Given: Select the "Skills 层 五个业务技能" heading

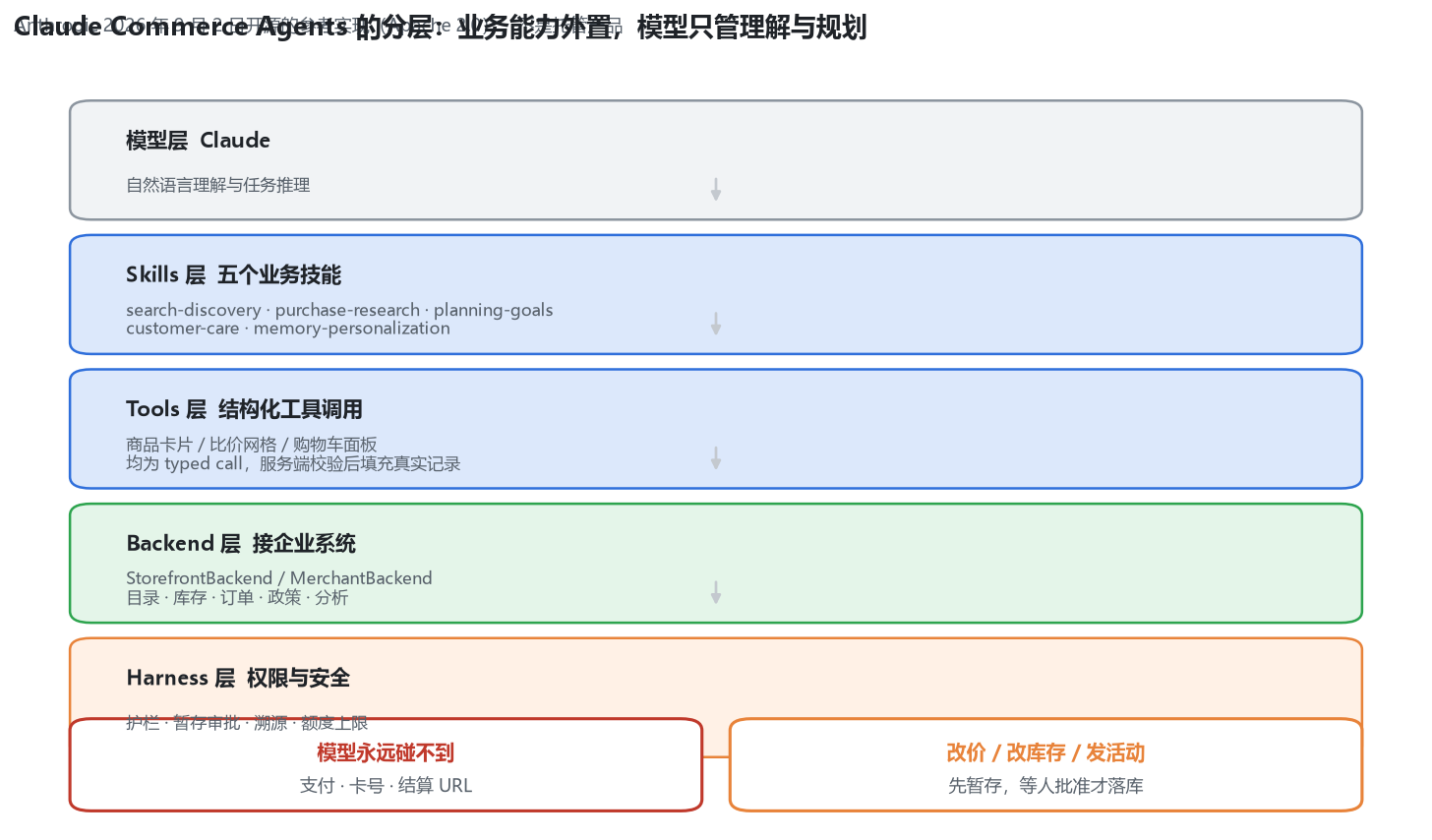Looking at the screenshot, I should (x=234, y=275).
